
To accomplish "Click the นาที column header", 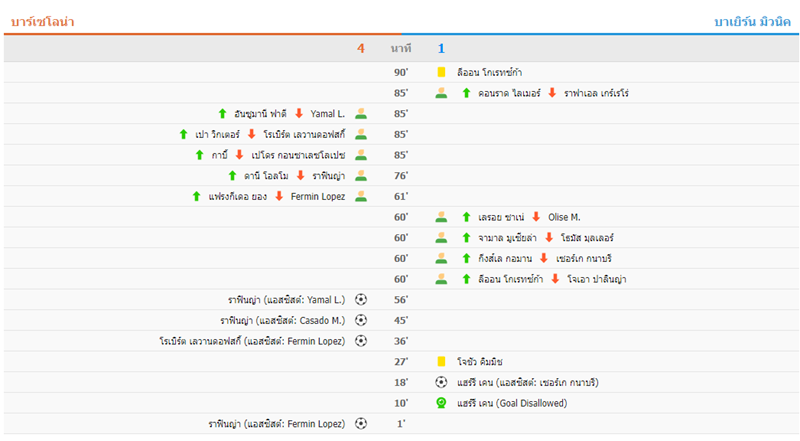I will [x=401, y=48].
